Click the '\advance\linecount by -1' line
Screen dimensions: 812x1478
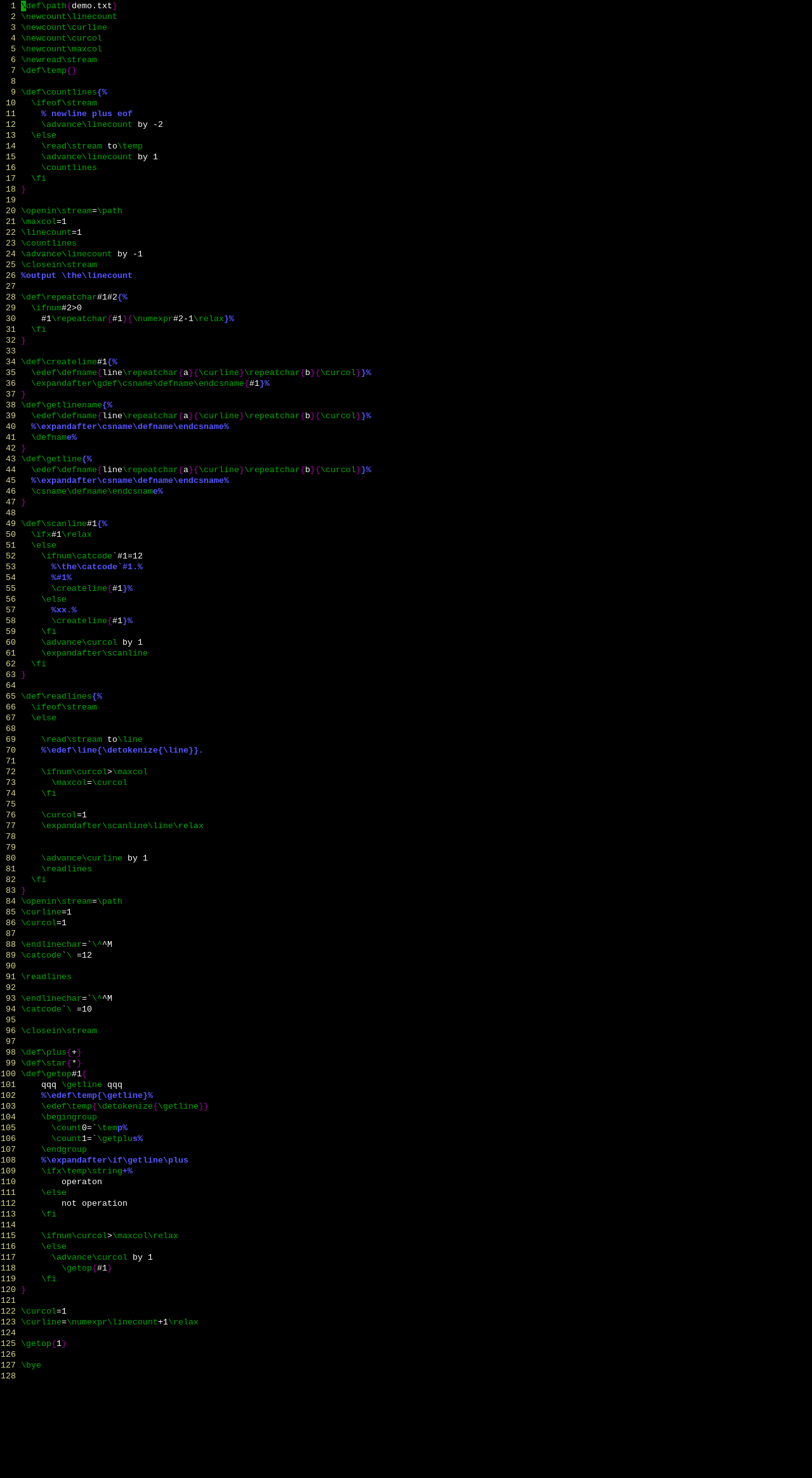pos(82,254)
